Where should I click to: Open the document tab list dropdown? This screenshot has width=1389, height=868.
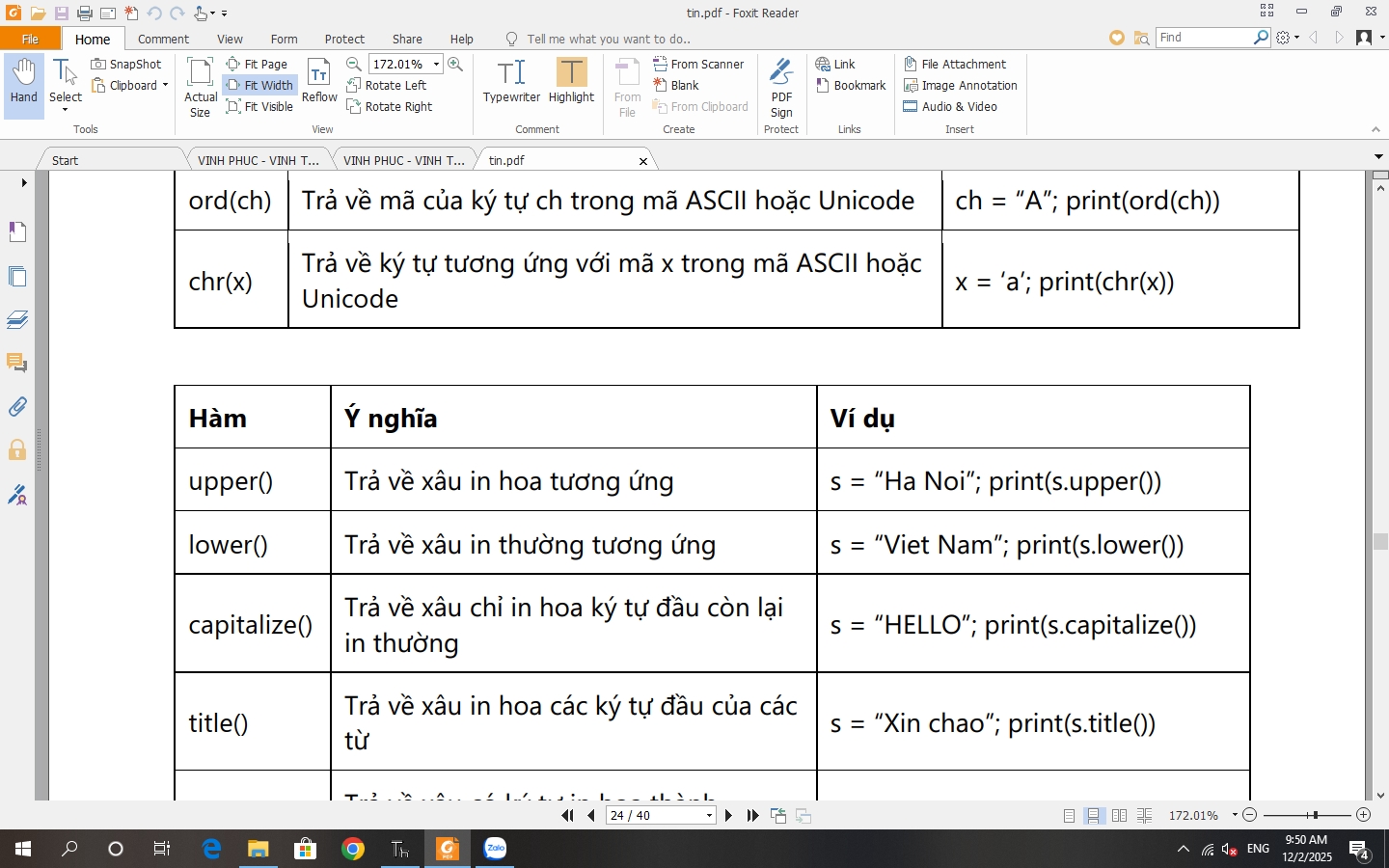tap(1379, 156)
